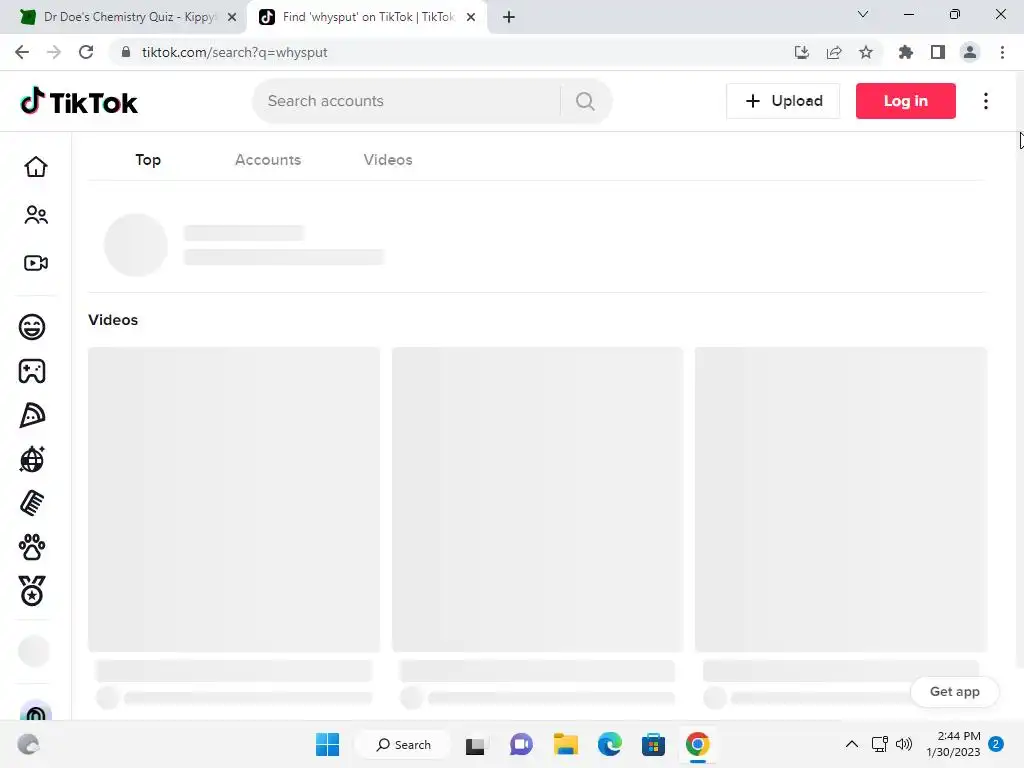Switch to the Accounts tab

point(268,160)
